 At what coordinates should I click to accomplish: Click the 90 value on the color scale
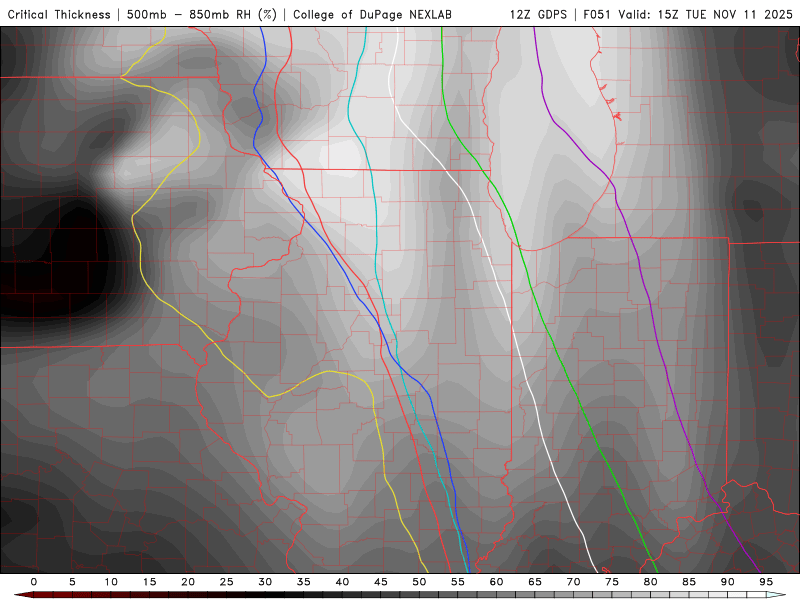[728, 582]
